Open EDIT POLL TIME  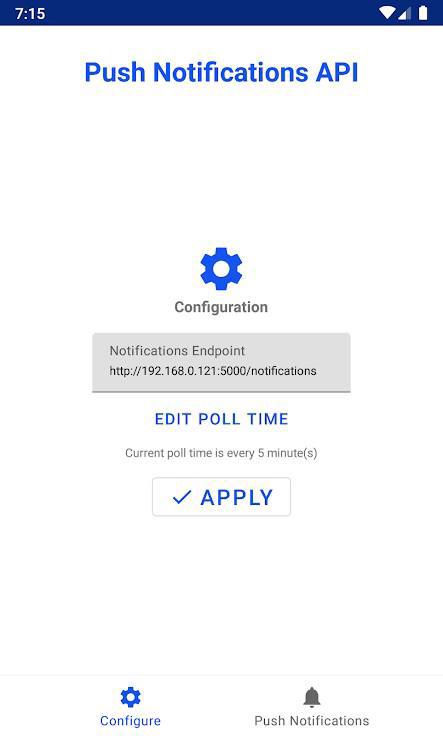pos(222,419)
